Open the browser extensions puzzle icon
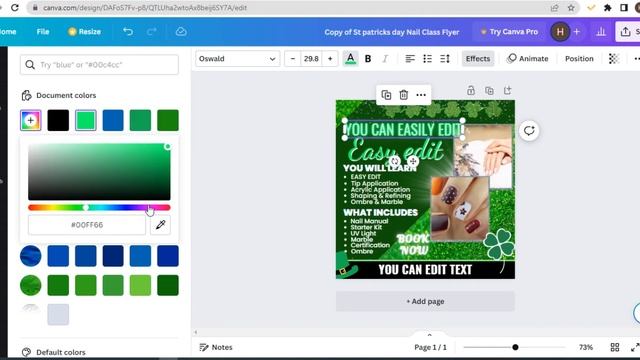 coord(608,8)
